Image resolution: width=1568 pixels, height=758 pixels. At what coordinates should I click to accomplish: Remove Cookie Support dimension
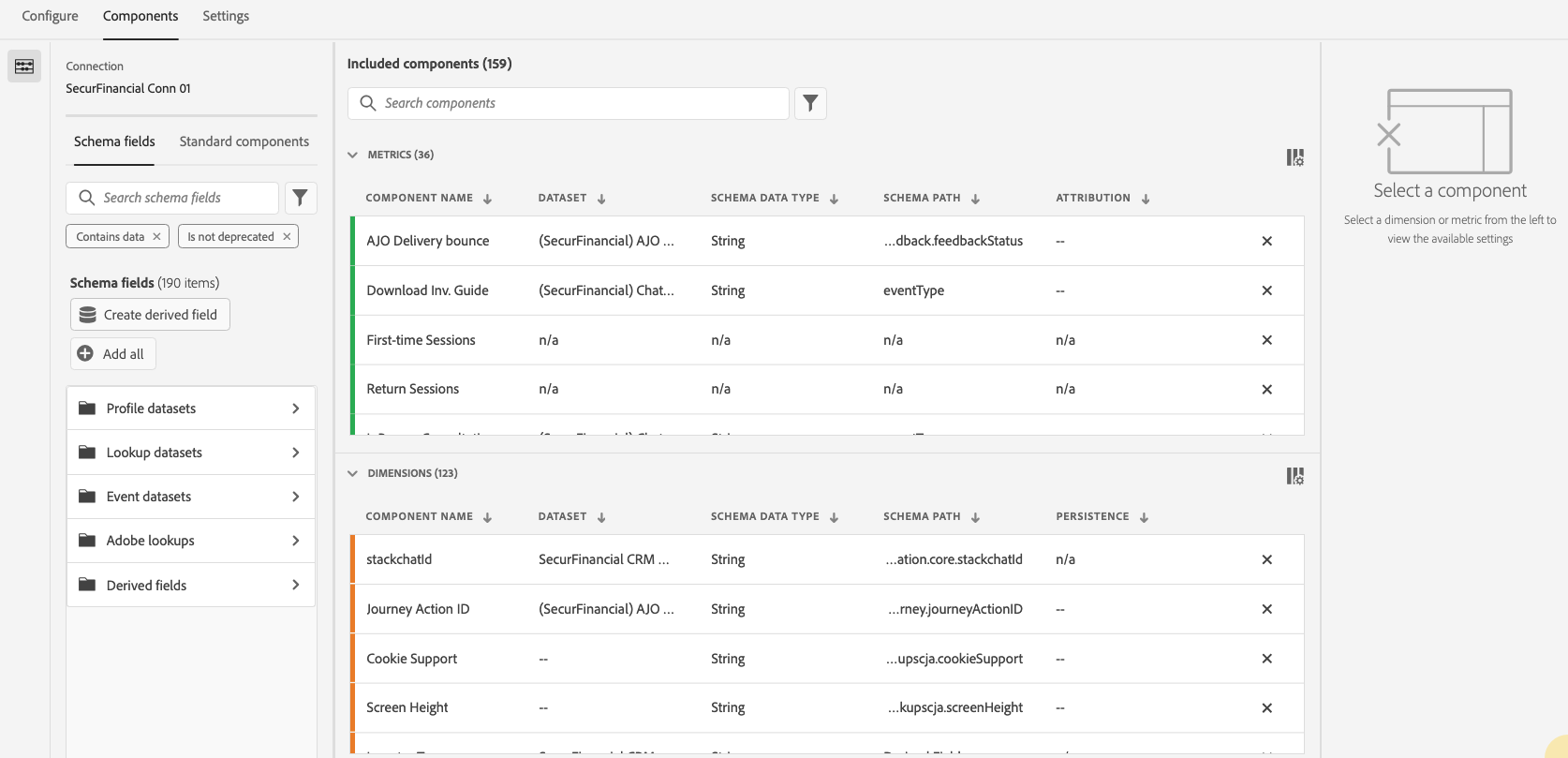point(1266,659)
